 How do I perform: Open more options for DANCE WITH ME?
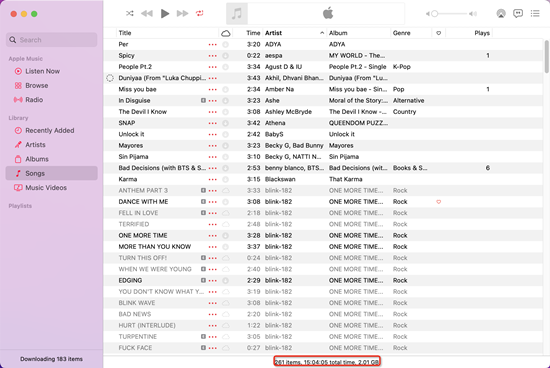(213, 202)
